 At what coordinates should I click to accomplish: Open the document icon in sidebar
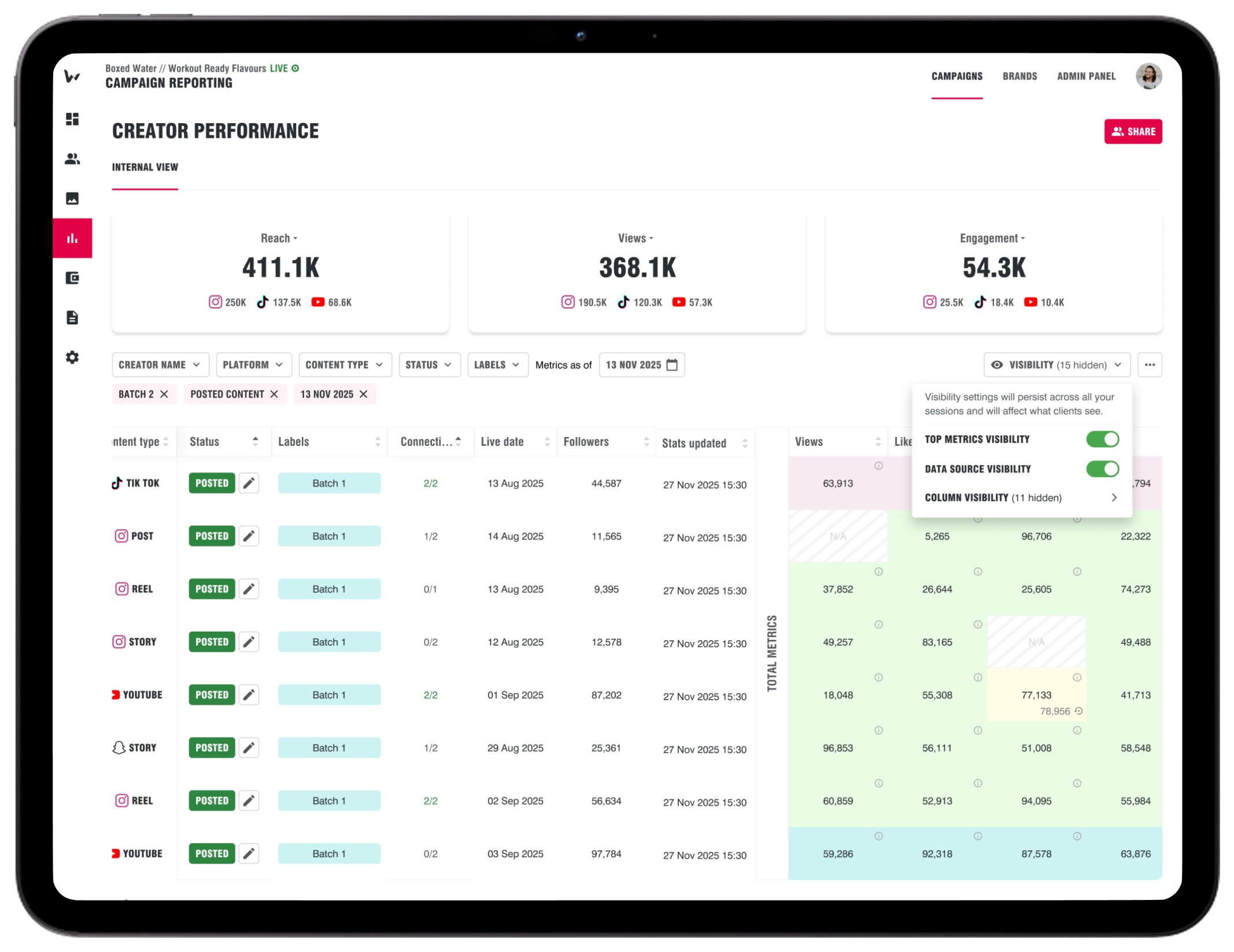coord(72,318)
